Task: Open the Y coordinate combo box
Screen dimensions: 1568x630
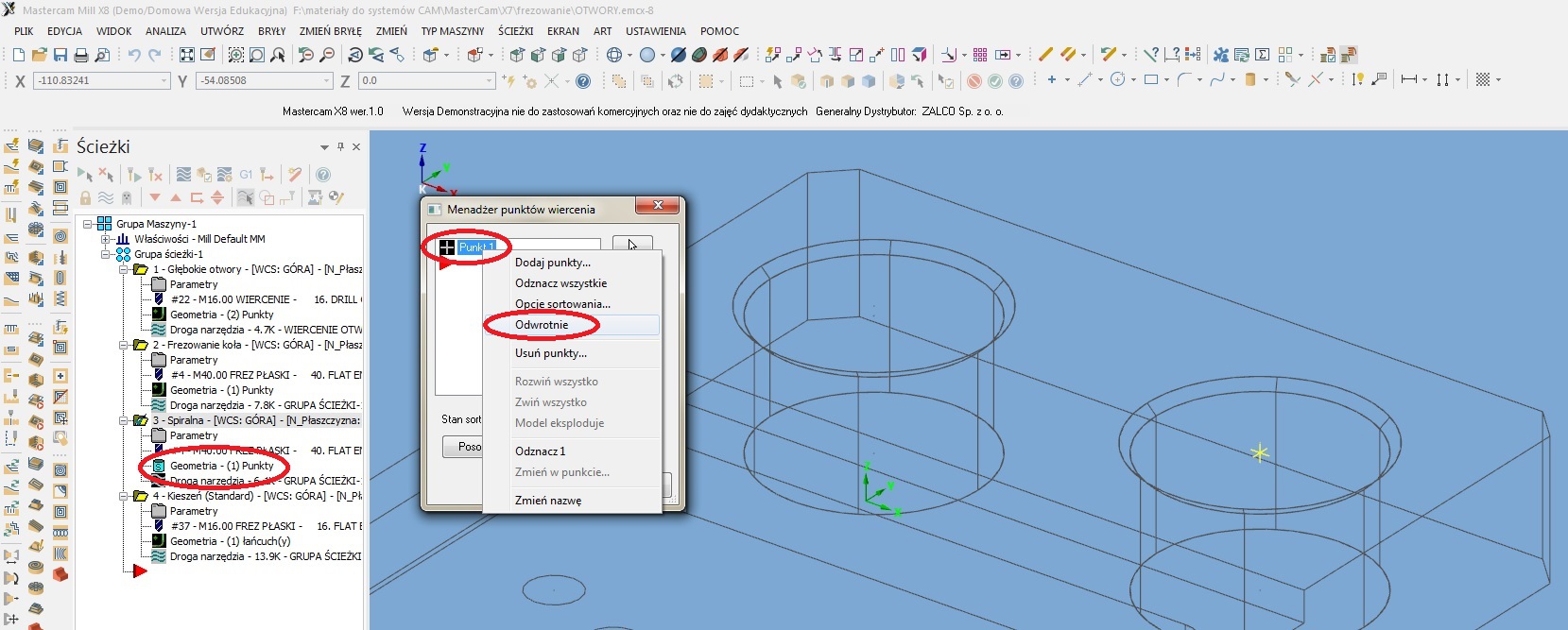Action: tap(264, 81)
